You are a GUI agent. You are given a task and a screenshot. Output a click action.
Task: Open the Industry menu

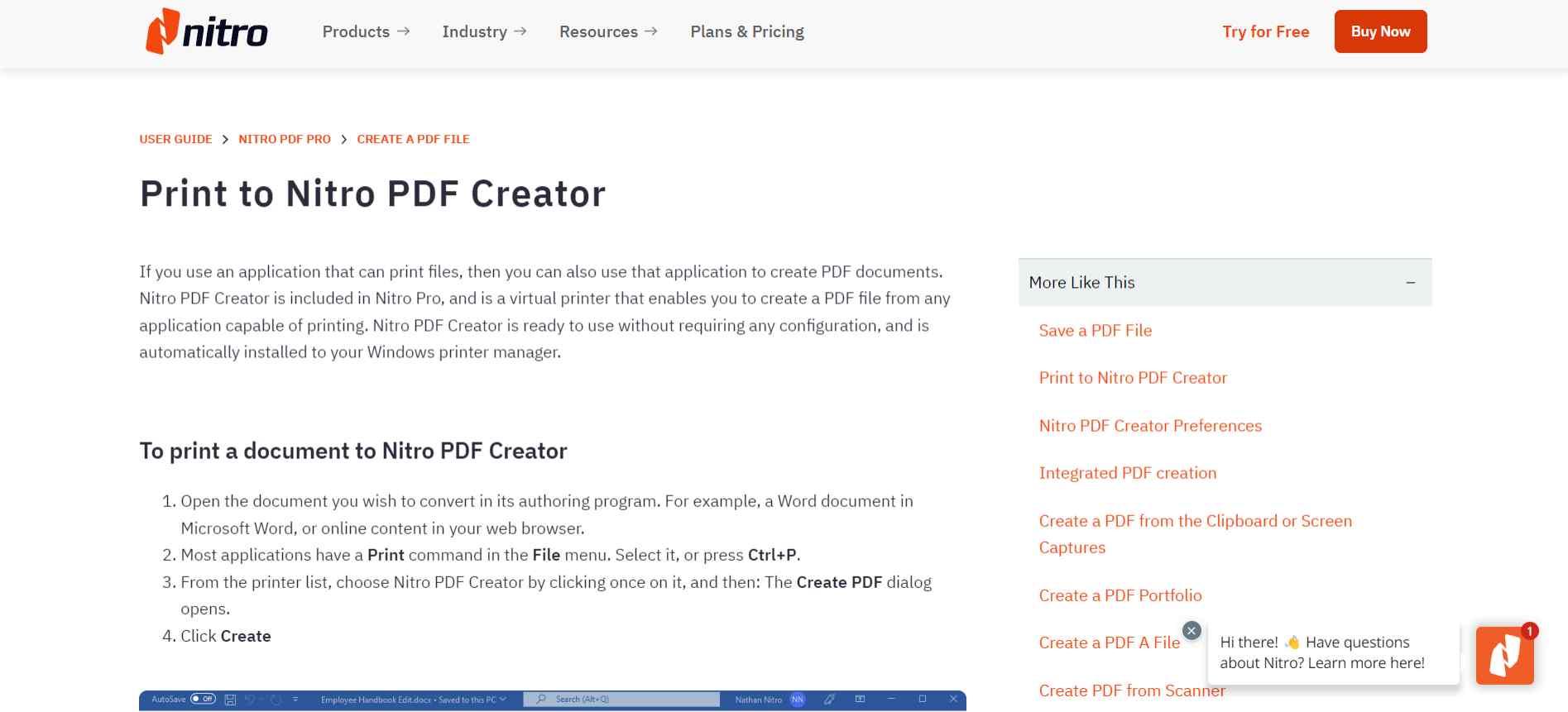(484, 31)
